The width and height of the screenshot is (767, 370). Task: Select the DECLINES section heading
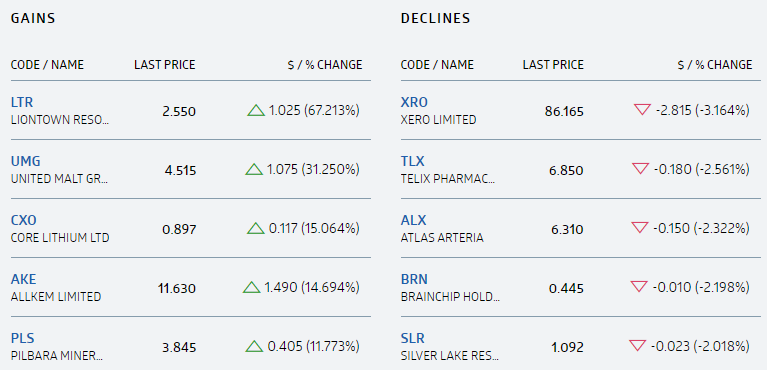(x=435, y=19)
